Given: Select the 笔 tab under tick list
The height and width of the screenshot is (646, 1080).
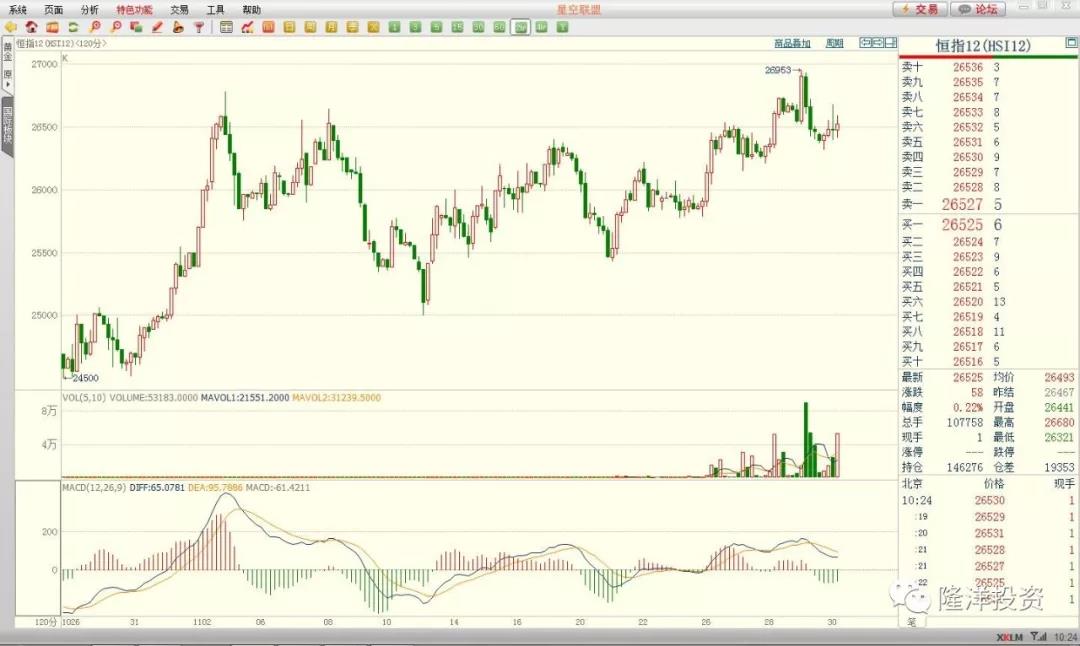Looking at the screenshot, I should 912,622.
